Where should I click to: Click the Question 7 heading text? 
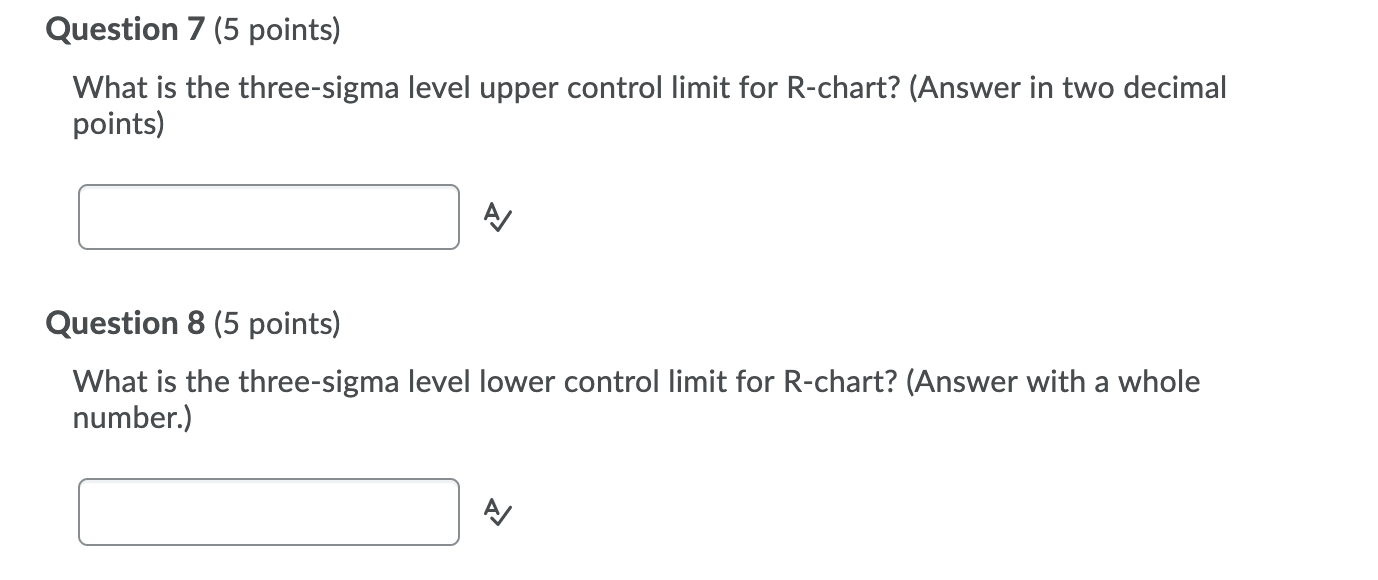(x=124, y=29)
